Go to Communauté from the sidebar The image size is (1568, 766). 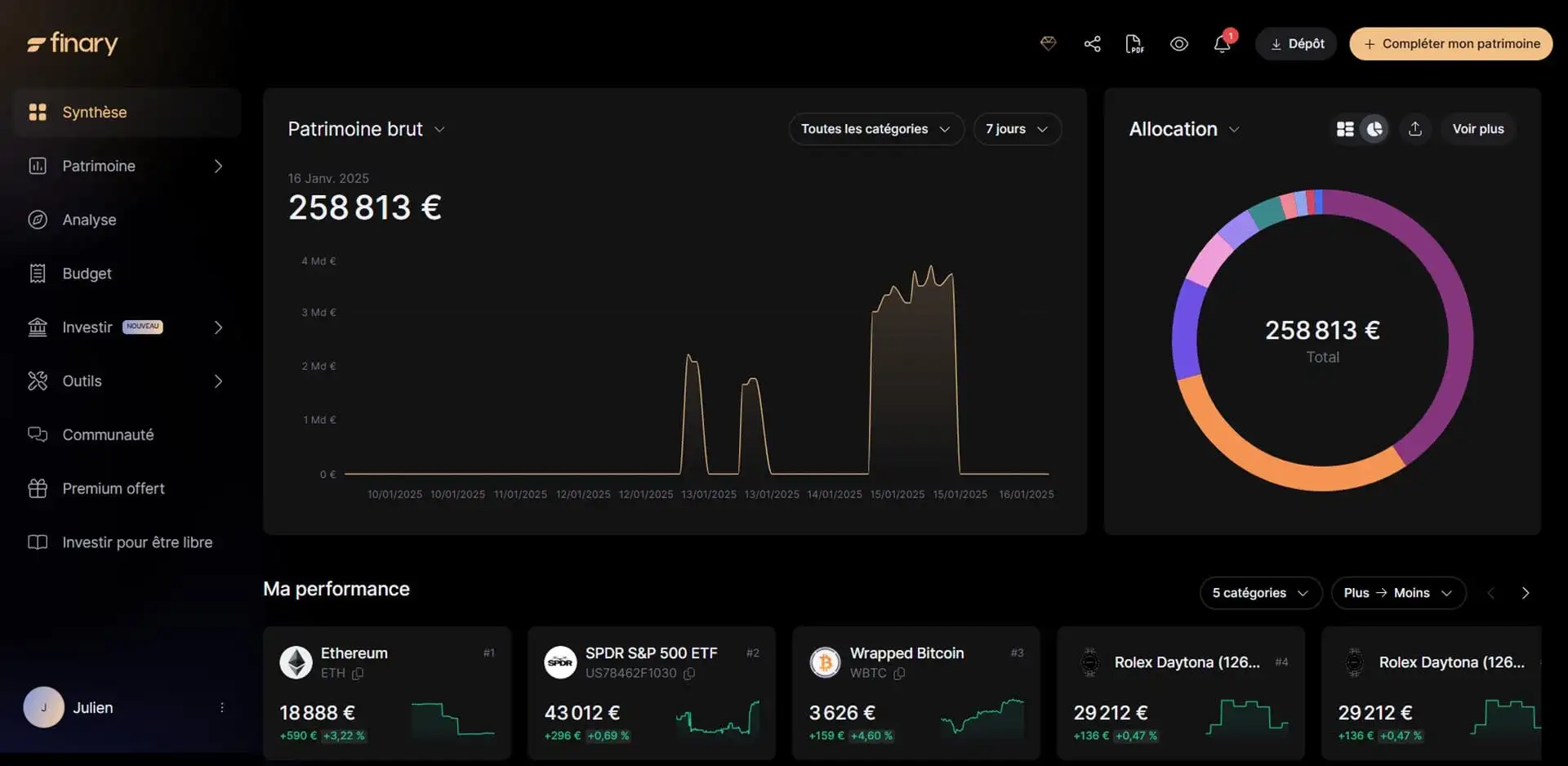point(108,434)
